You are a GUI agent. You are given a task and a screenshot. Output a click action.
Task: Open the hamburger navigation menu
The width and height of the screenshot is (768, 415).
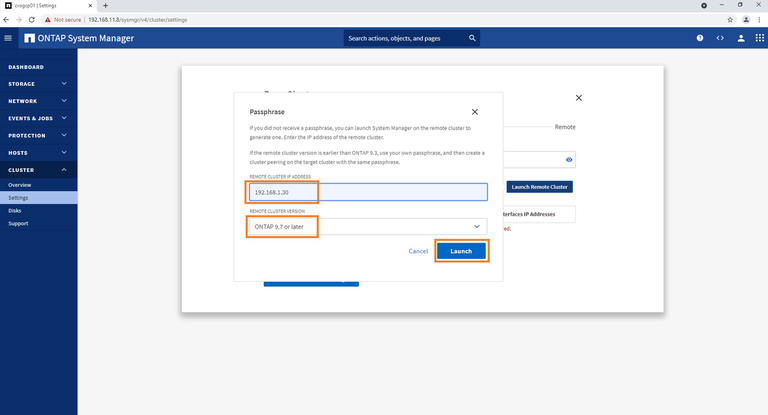[x=9, y=38]
